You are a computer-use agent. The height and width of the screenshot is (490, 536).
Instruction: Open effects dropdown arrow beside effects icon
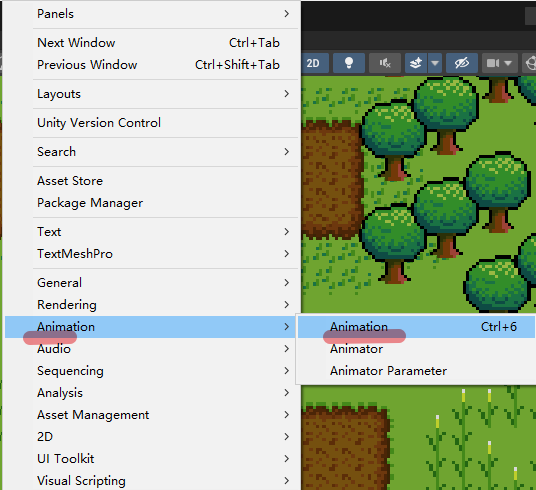click(x=435, y=63)
